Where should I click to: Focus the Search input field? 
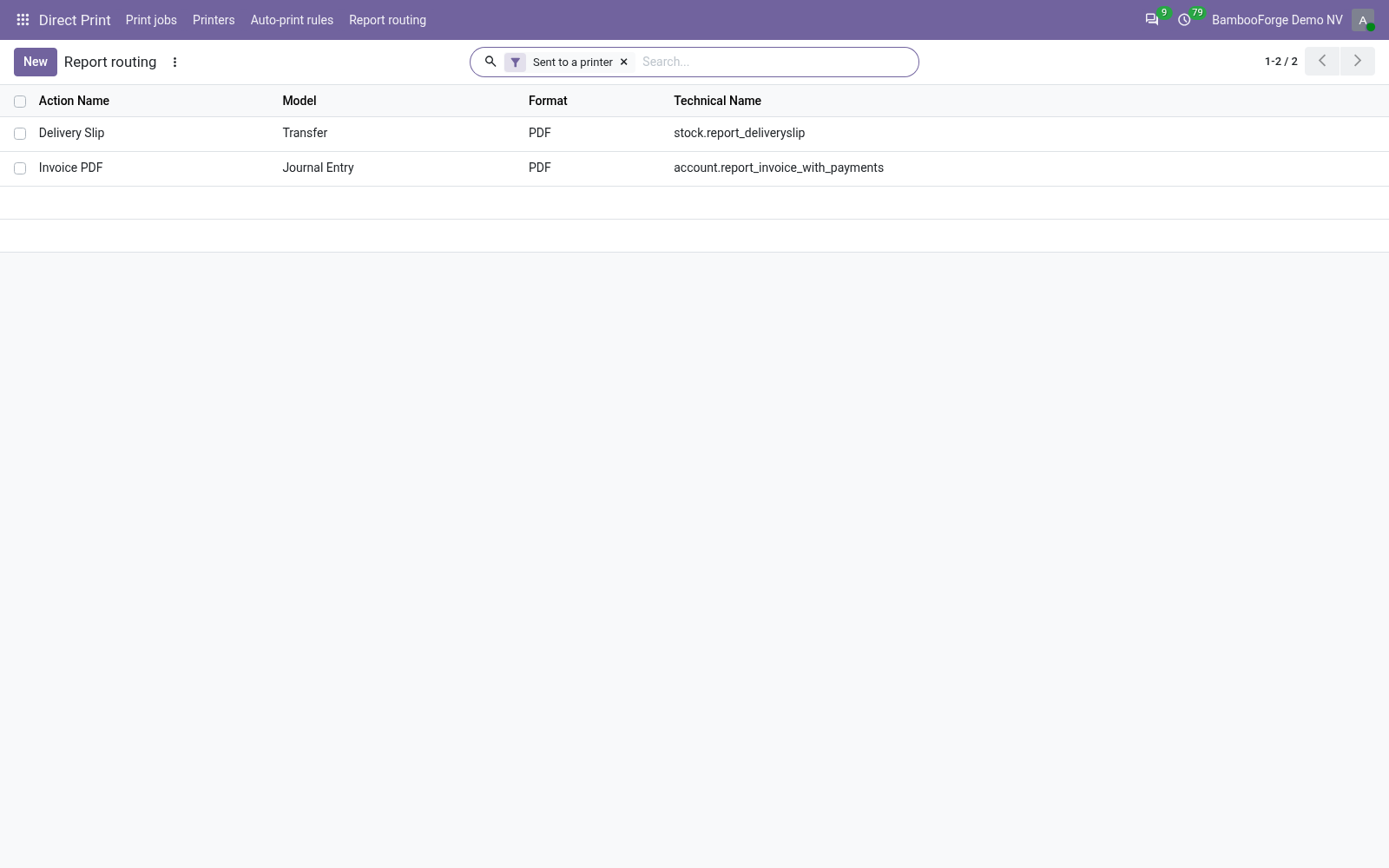click(x=775, y=62)
